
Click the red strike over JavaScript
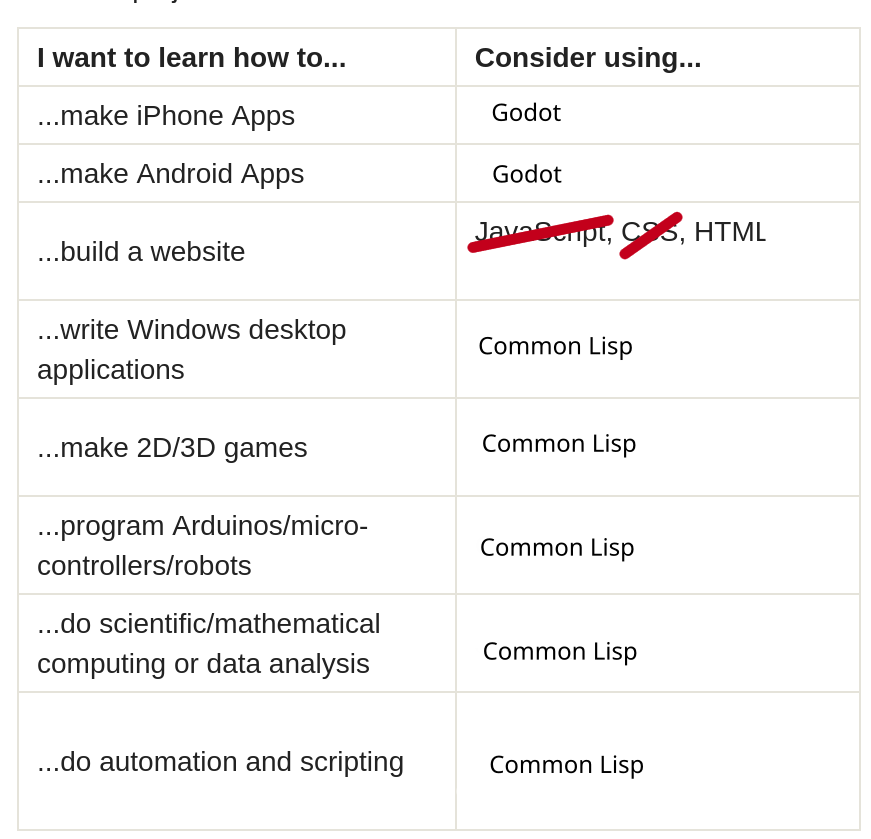(540, 234)
